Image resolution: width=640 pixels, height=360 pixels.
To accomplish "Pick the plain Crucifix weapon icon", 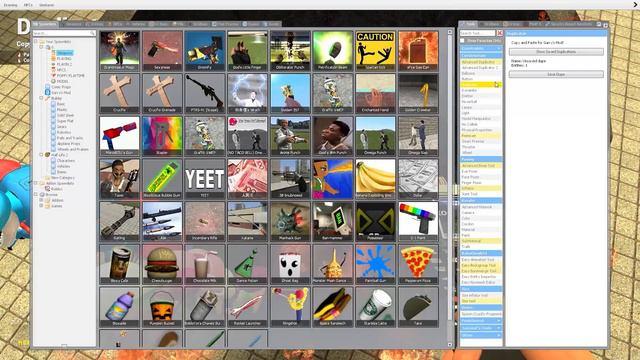I will 120,93.
